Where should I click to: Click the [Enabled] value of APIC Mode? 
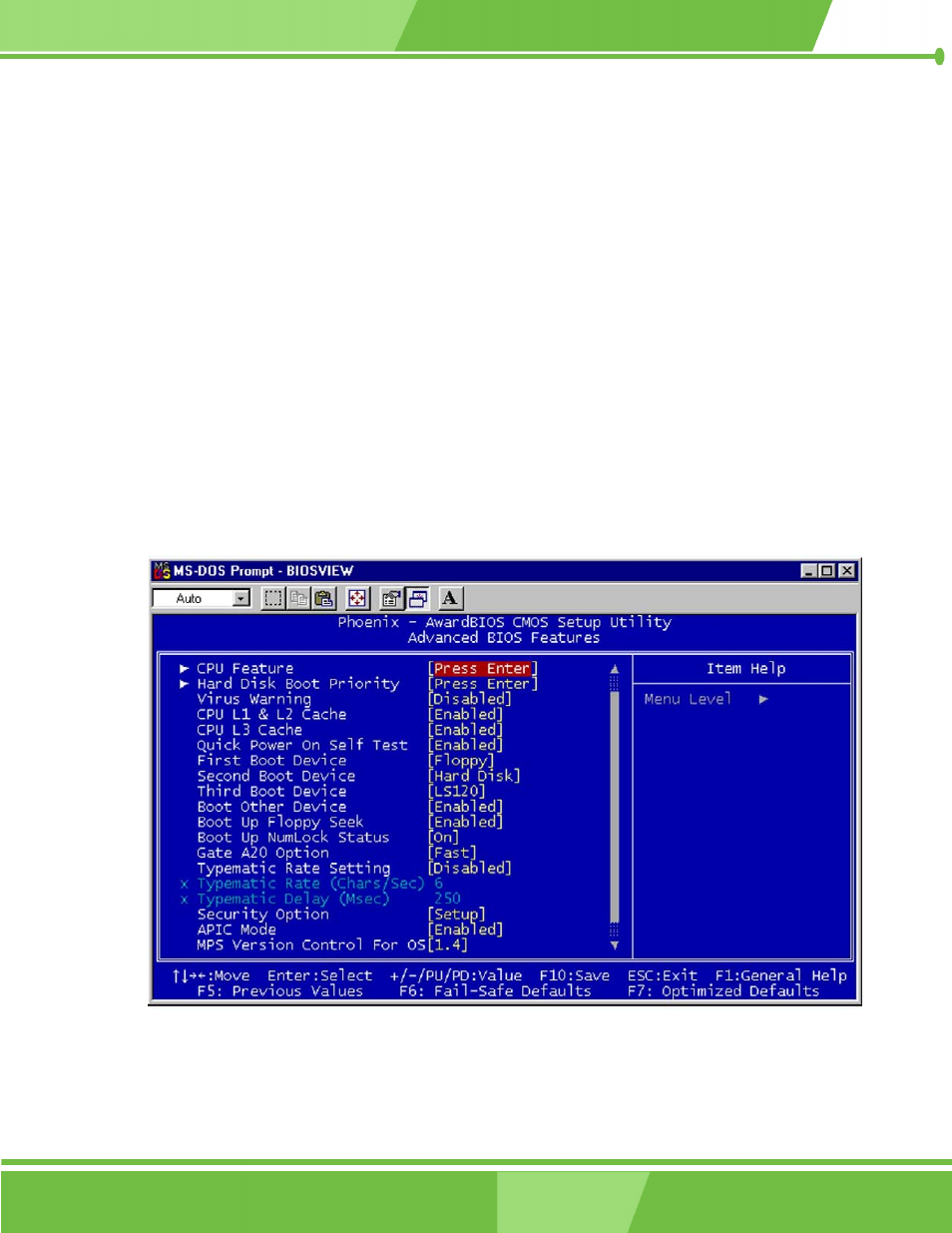click(x=465, y=929)
